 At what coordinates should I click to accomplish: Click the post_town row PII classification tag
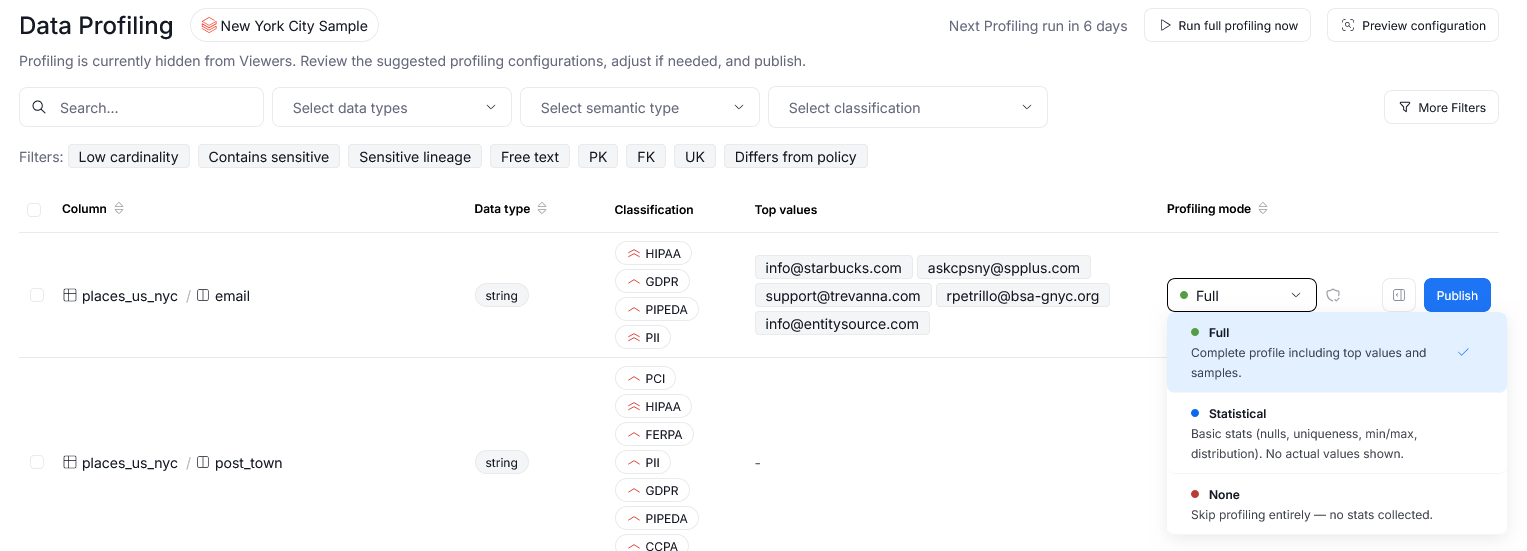tap(643, 463)
